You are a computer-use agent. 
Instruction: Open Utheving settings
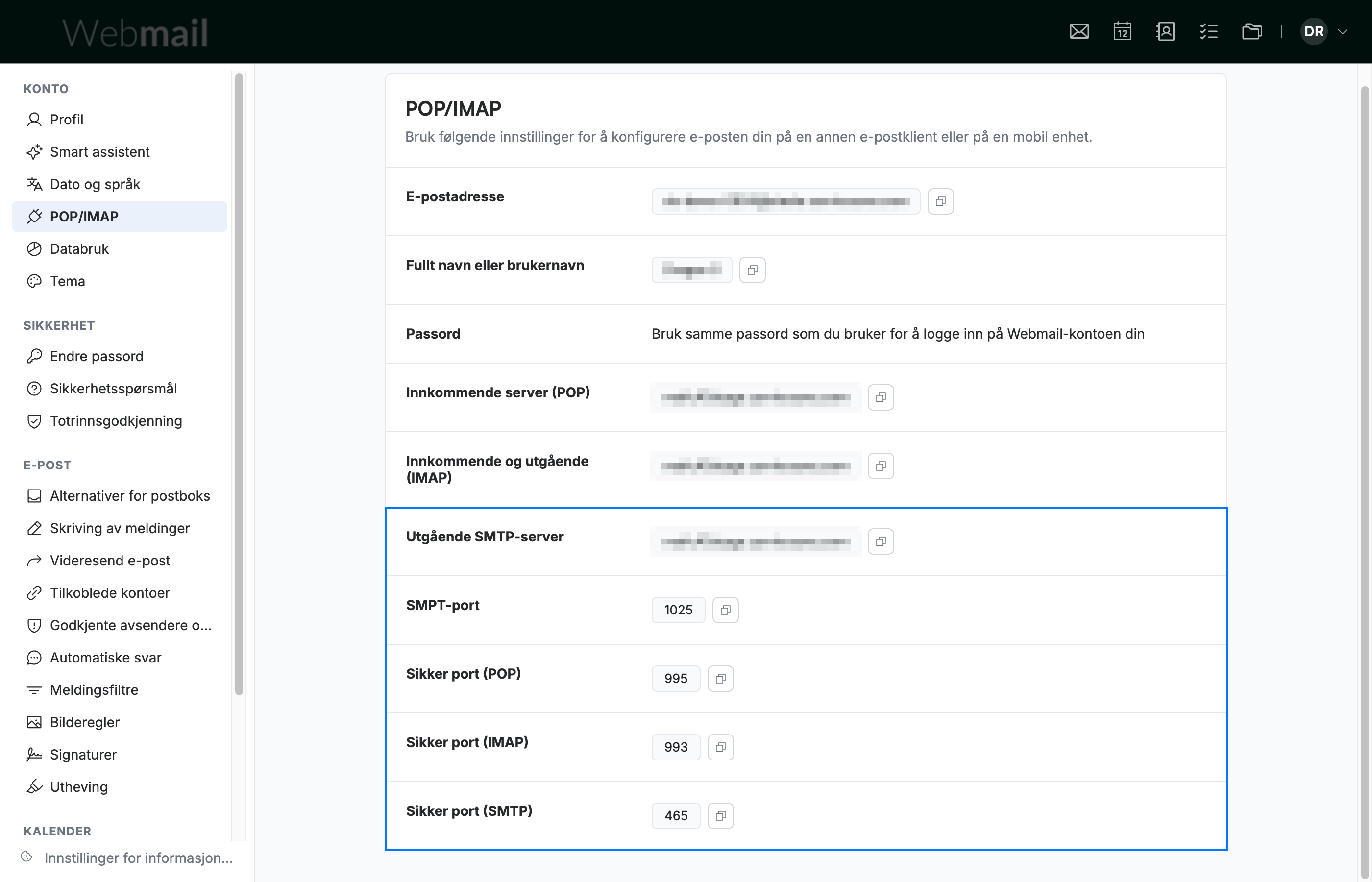tap(119, 787)
